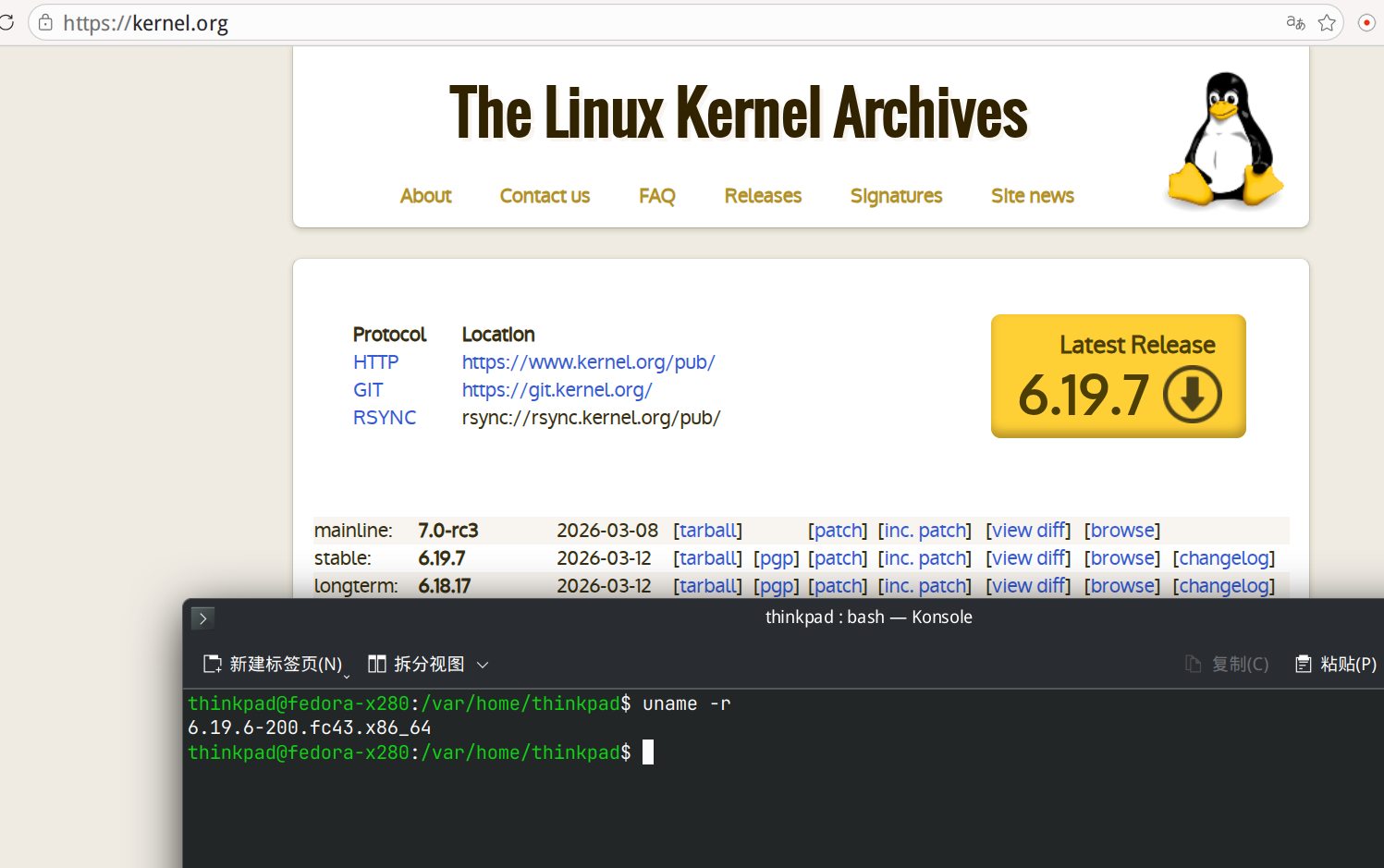1384x868 pixels.
Task: Open the Contact us page
Action: tap(545, 196)
